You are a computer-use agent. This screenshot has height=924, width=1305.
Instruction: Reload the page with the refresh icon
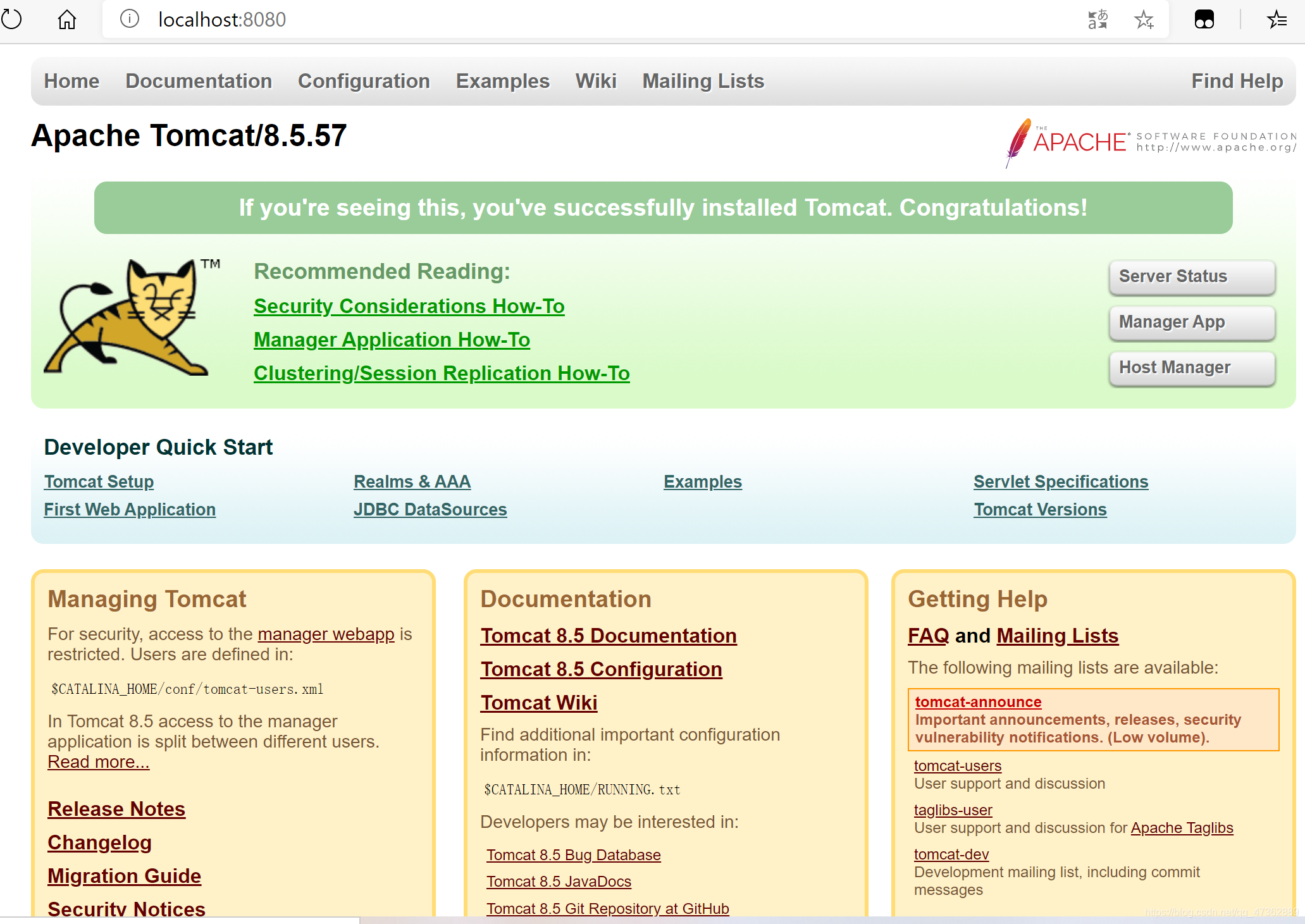pos(11,20)
